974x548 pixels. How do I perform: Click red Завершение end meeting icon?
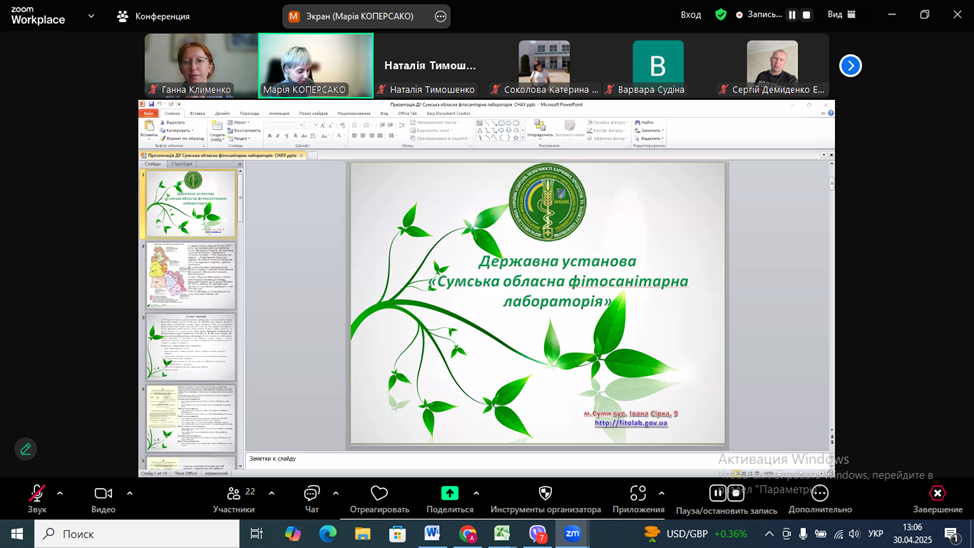937,493
